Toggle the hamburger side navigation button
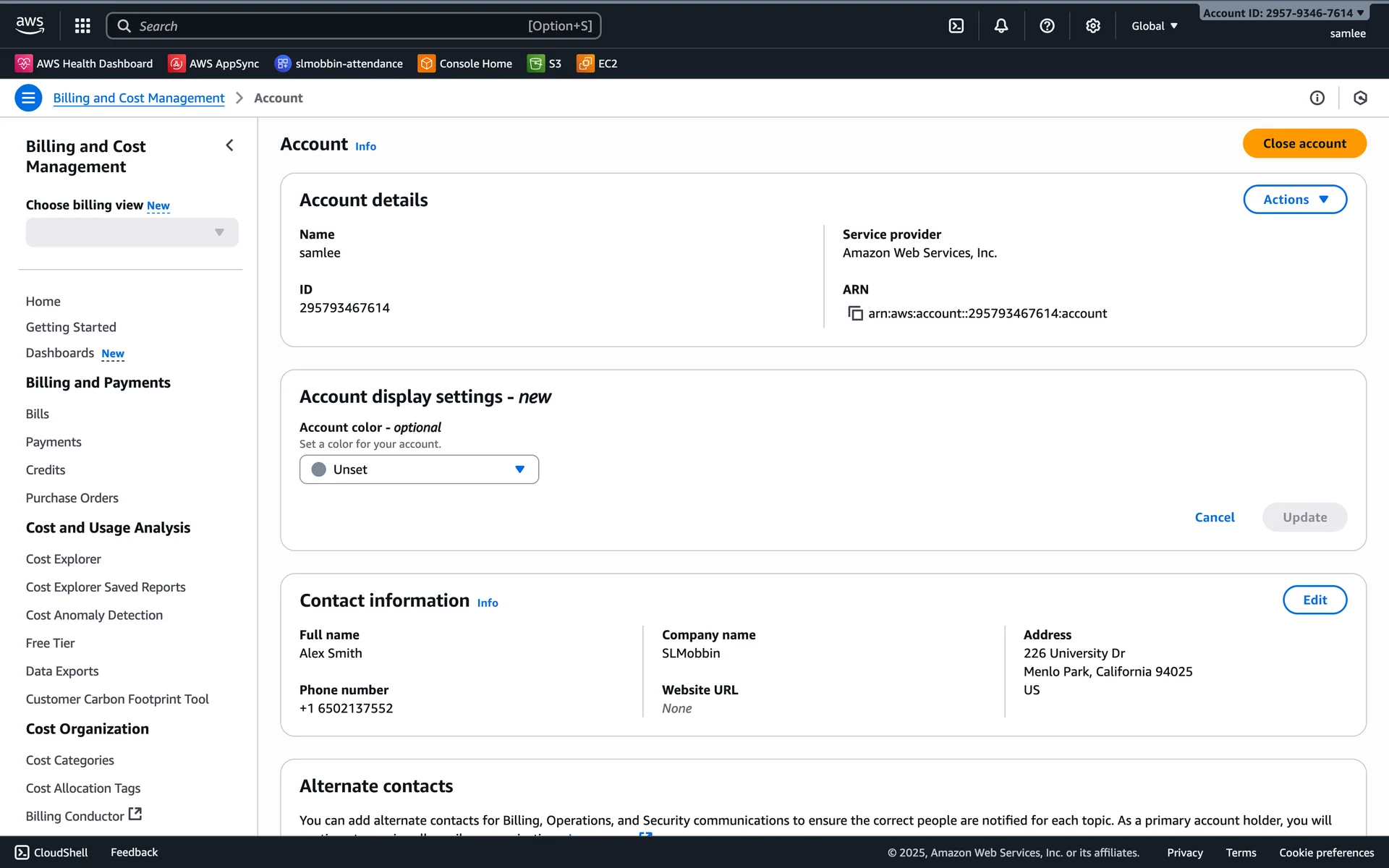Image resolution: width=1389 pixels, height=868 pixels. click(28, 98)
